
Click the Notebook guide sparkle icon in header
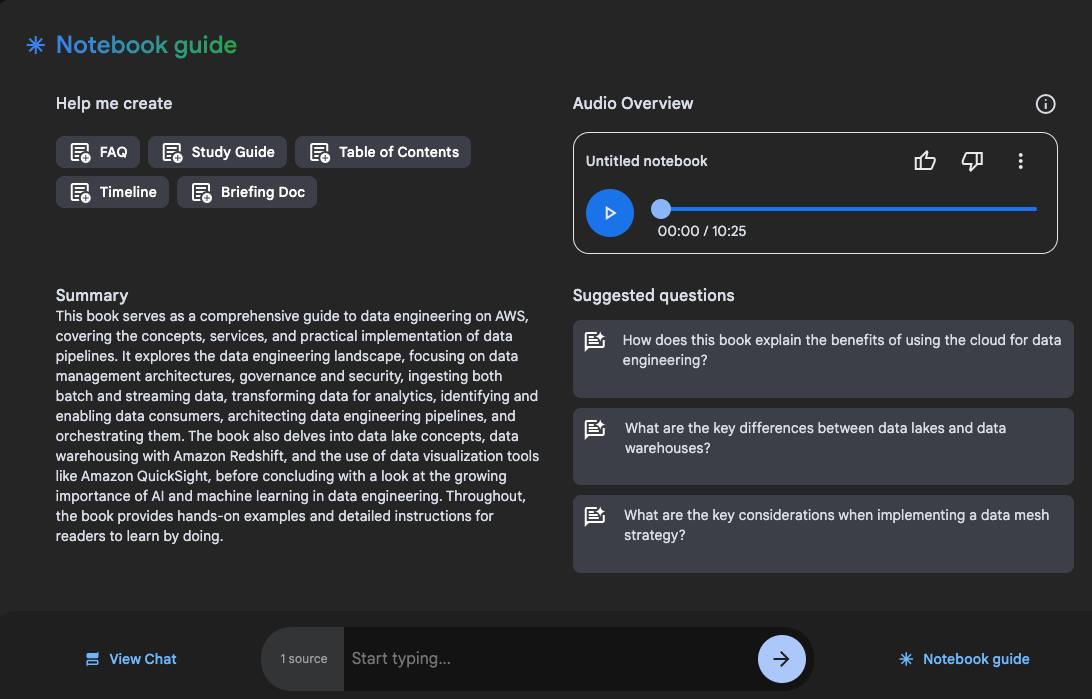coord(36,45)
